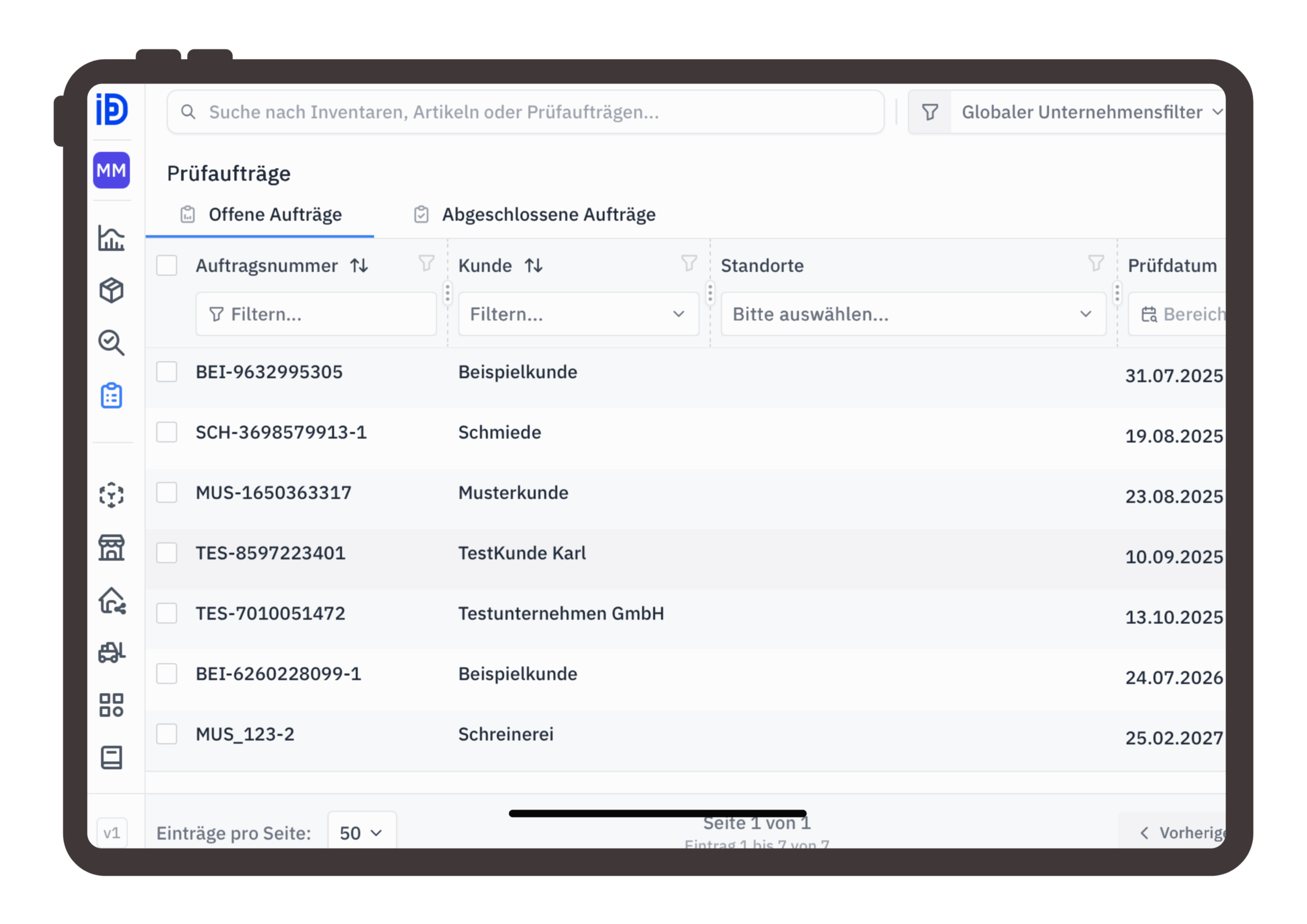
Task: Open the inventory cube sidebar icon
Action: pos(112,290)
